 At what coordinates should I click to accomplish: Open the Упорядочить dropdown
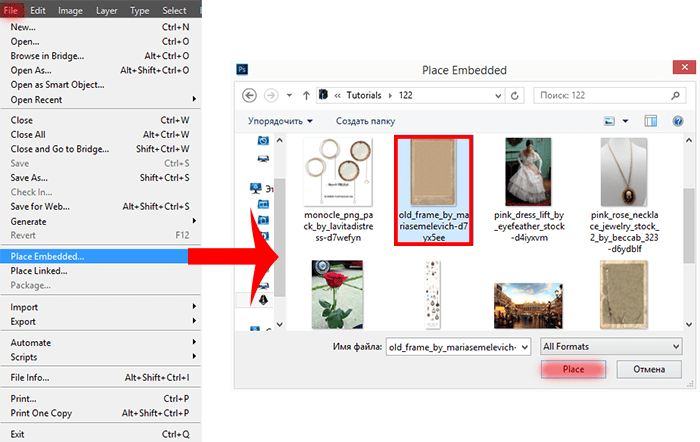pos(280,121)
